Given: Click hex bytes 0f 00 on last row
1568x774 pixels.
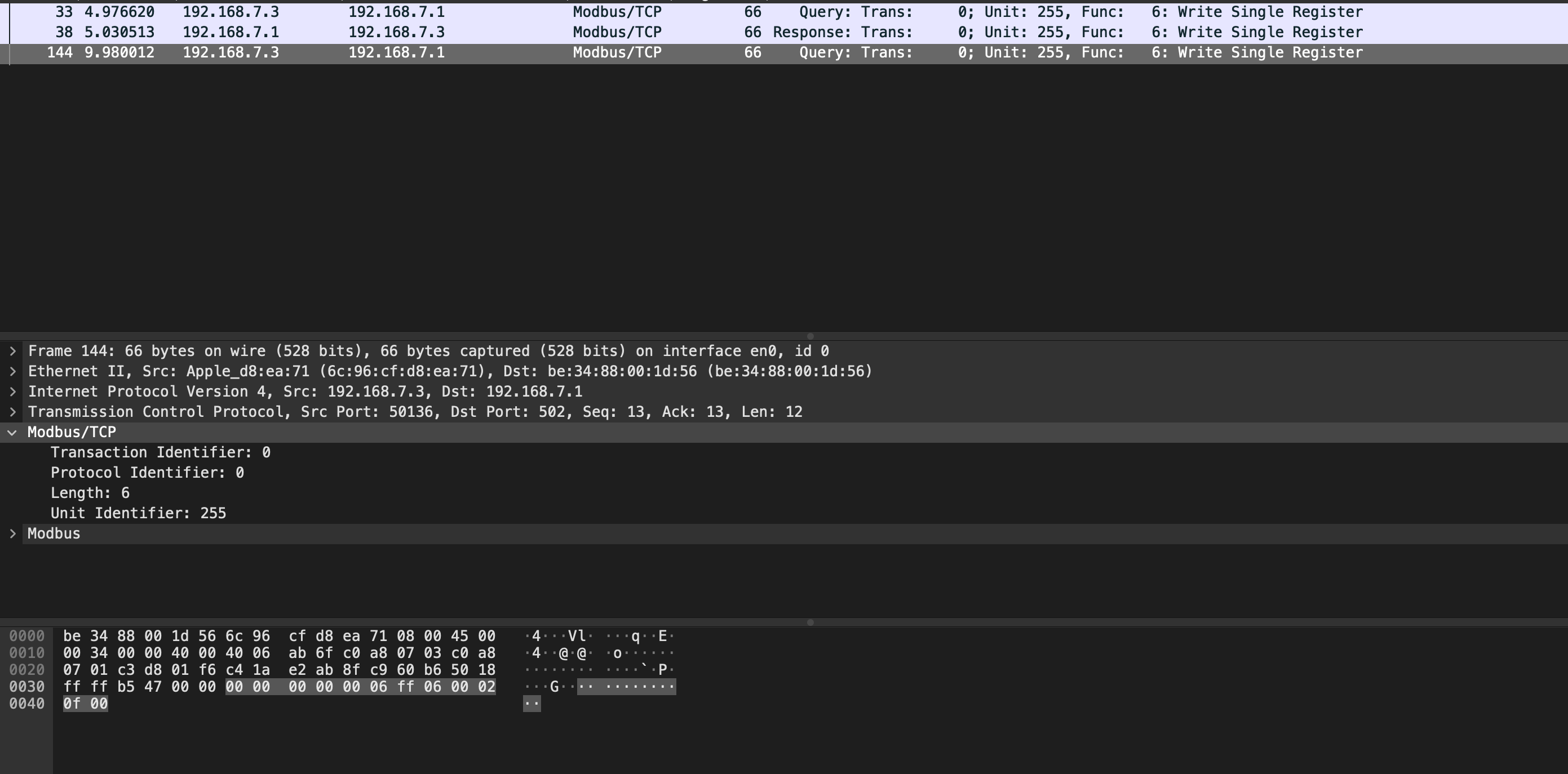Looking at the screenshot, I should point(85,704).
